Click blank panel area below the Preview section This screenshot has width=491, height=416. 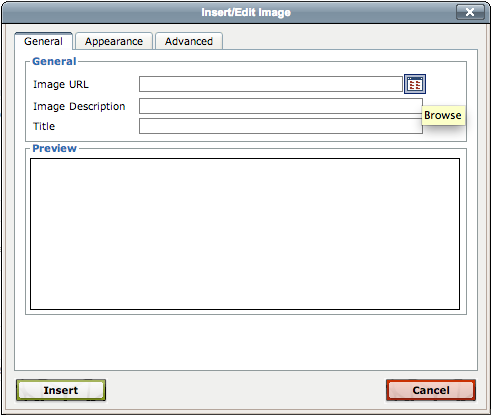tap(246, 343)
